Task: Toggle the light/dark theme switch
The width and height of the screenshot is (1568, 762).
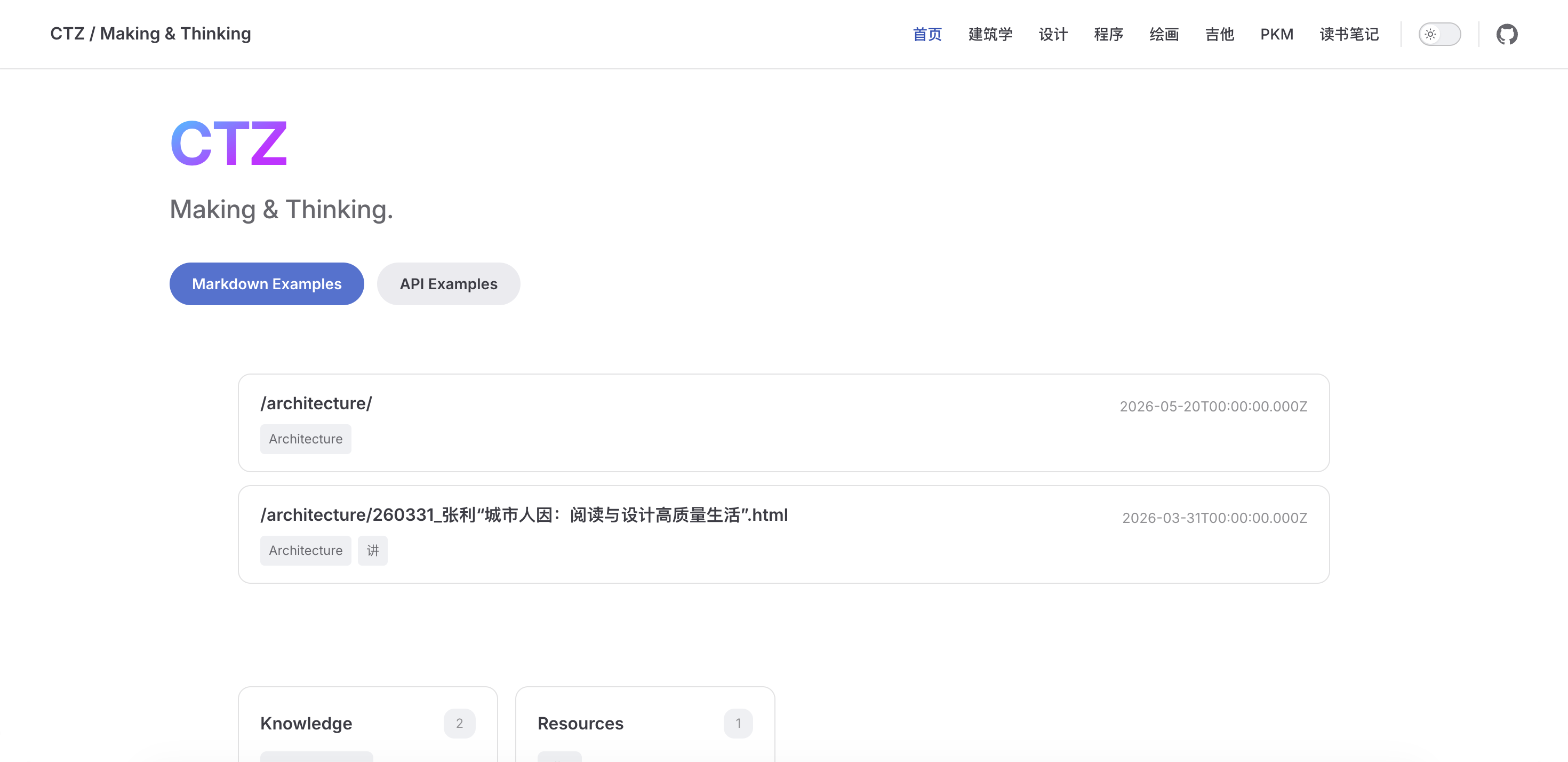Action: point(1439,34)
